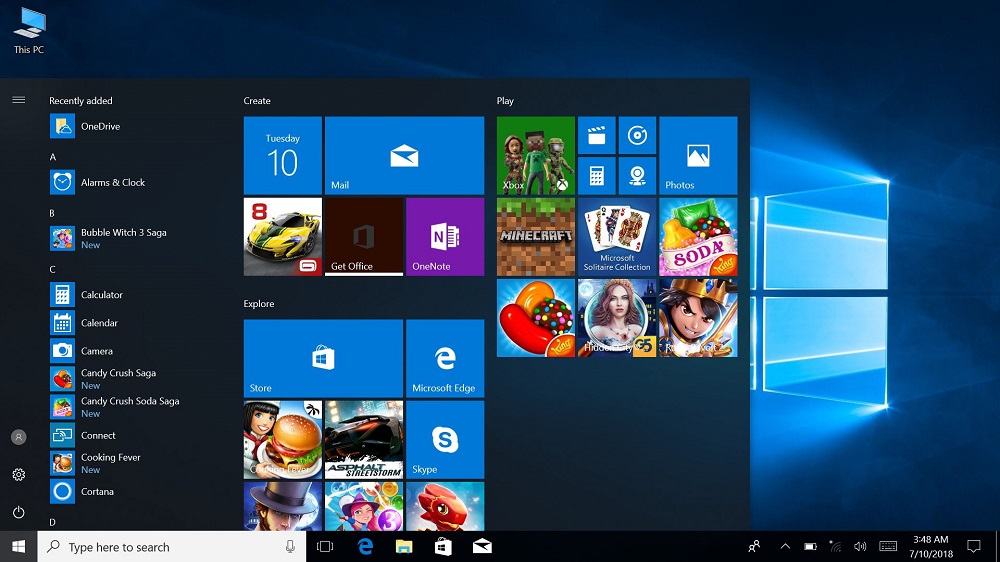
Task: Click the Explore group header
Action: point(259,304)
